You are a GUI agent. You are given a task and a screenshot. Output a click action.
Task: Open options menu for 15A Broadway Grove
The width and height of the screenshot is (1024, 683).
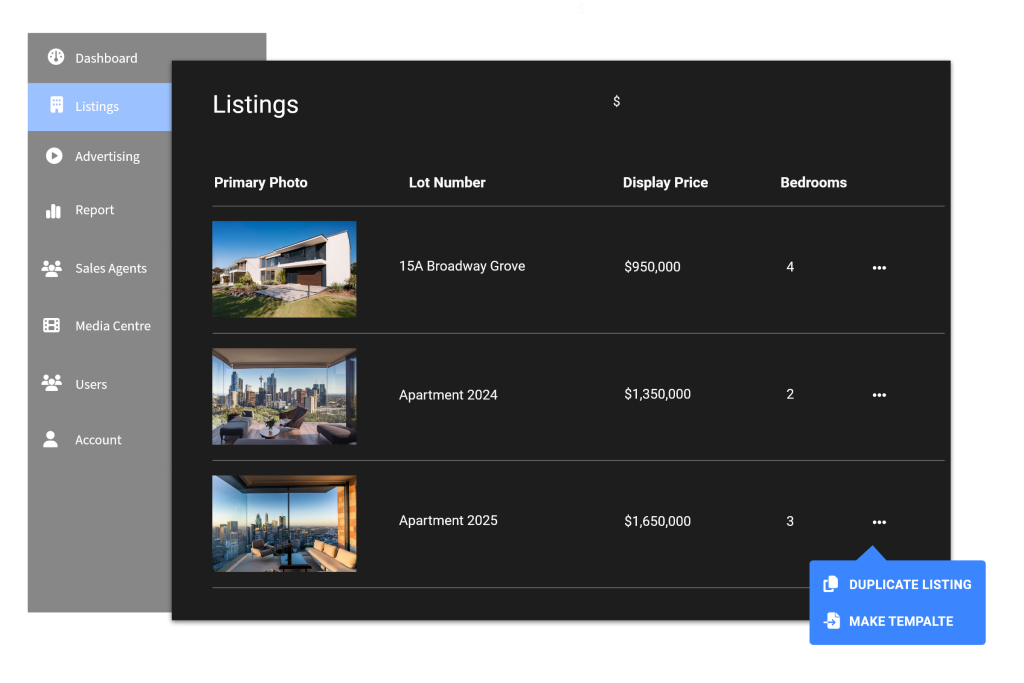pyautogui.click(x=879, y=268)
